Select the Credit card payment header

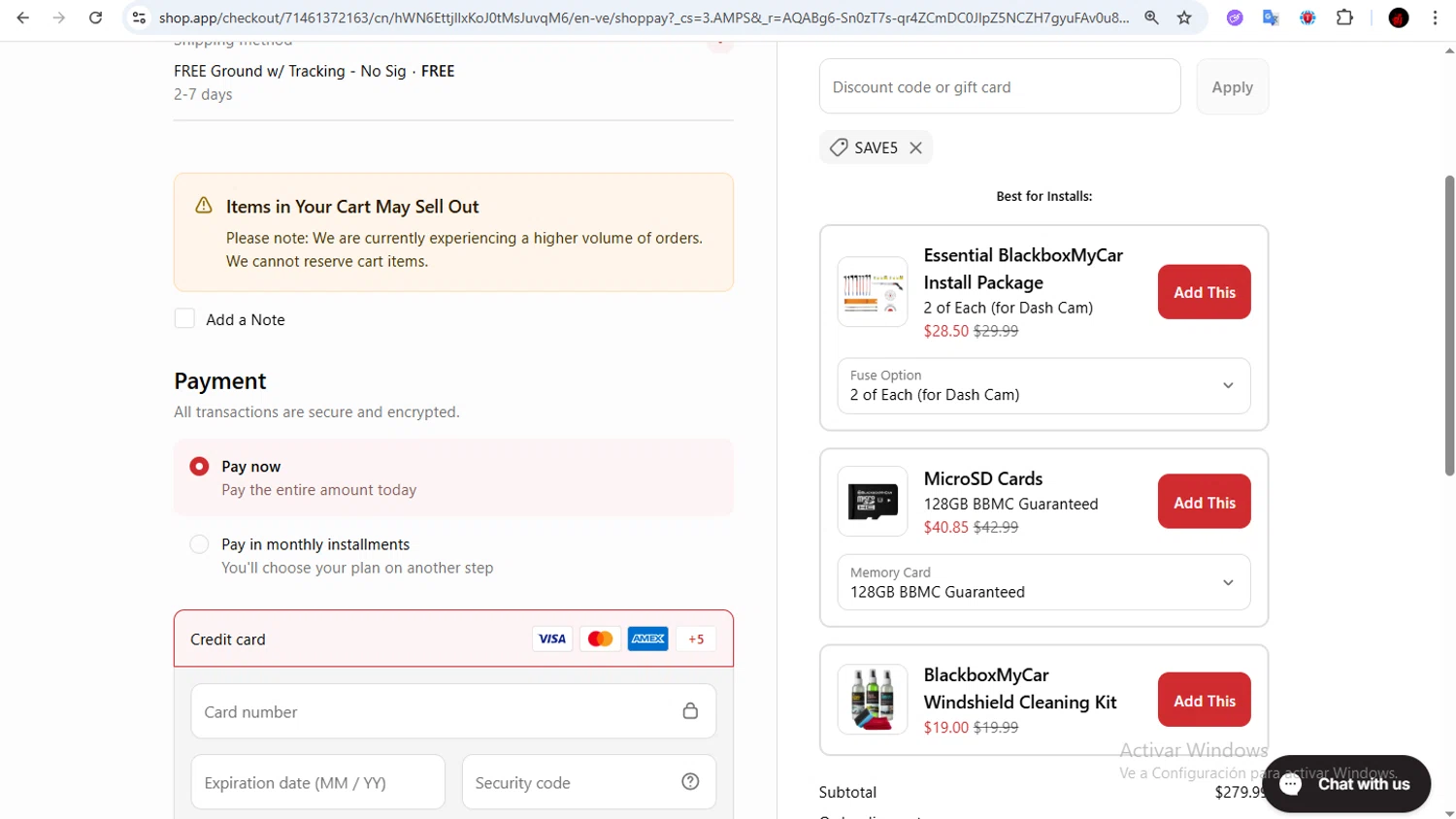tap(453, 639)
